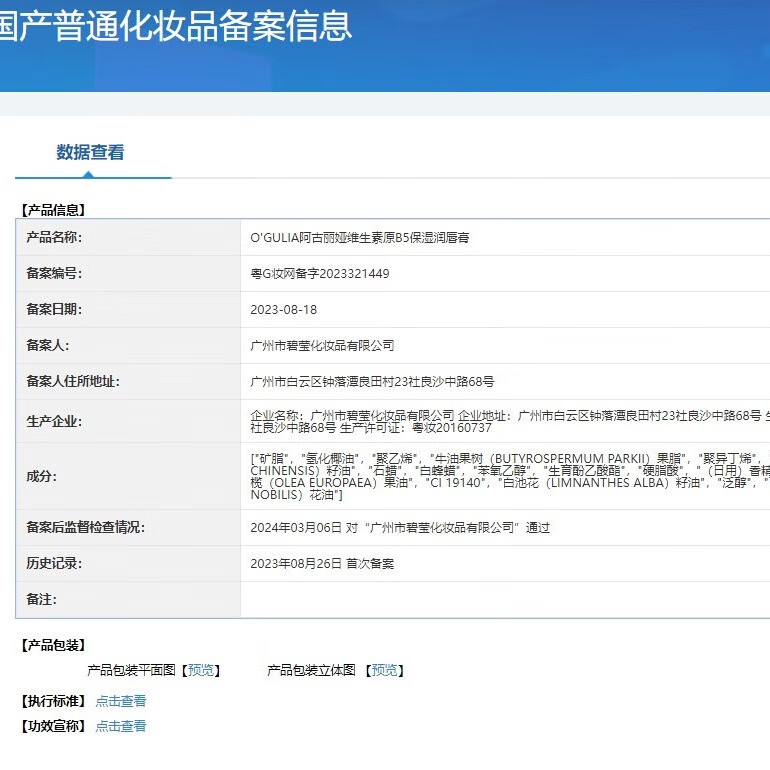770x770 pixels.
Task: Click the 【功效宣称】 label
Action: pos(54,726)
